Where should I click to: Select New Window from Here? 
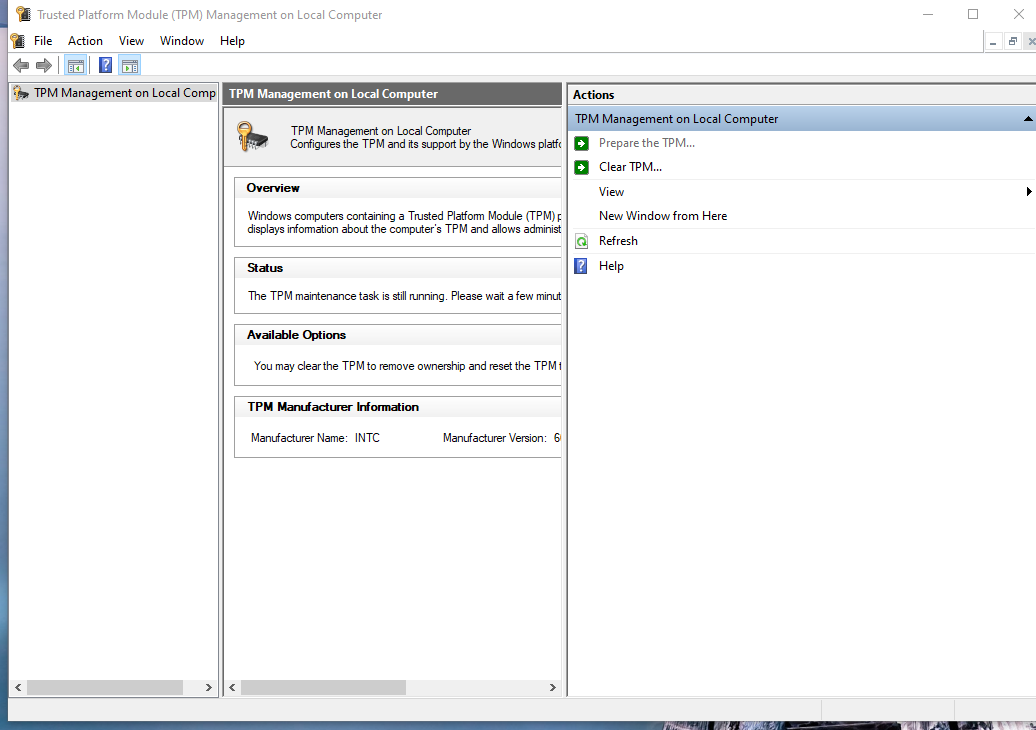click(663, 216)
